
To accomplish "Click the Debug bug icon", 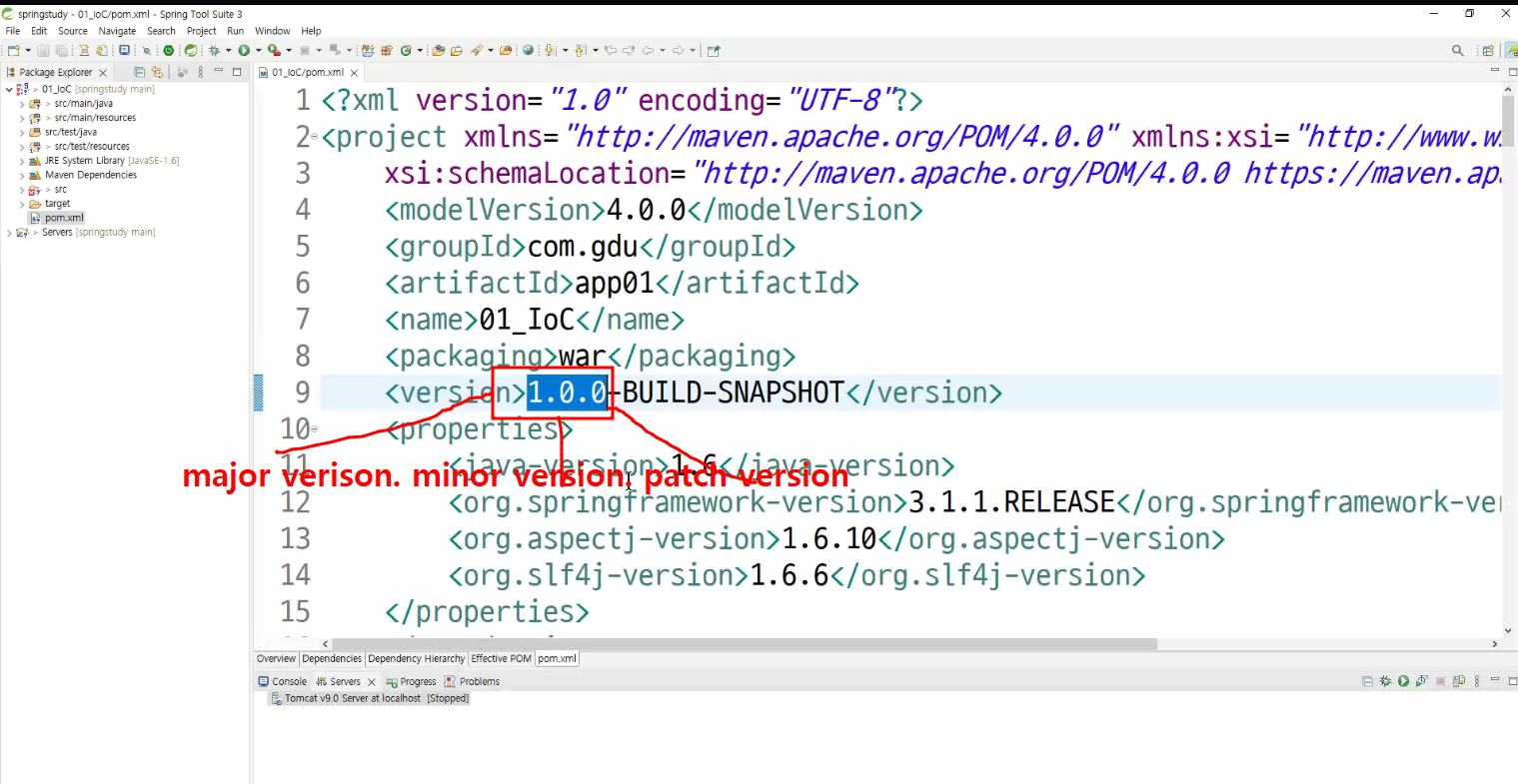I will pos(214,50).
